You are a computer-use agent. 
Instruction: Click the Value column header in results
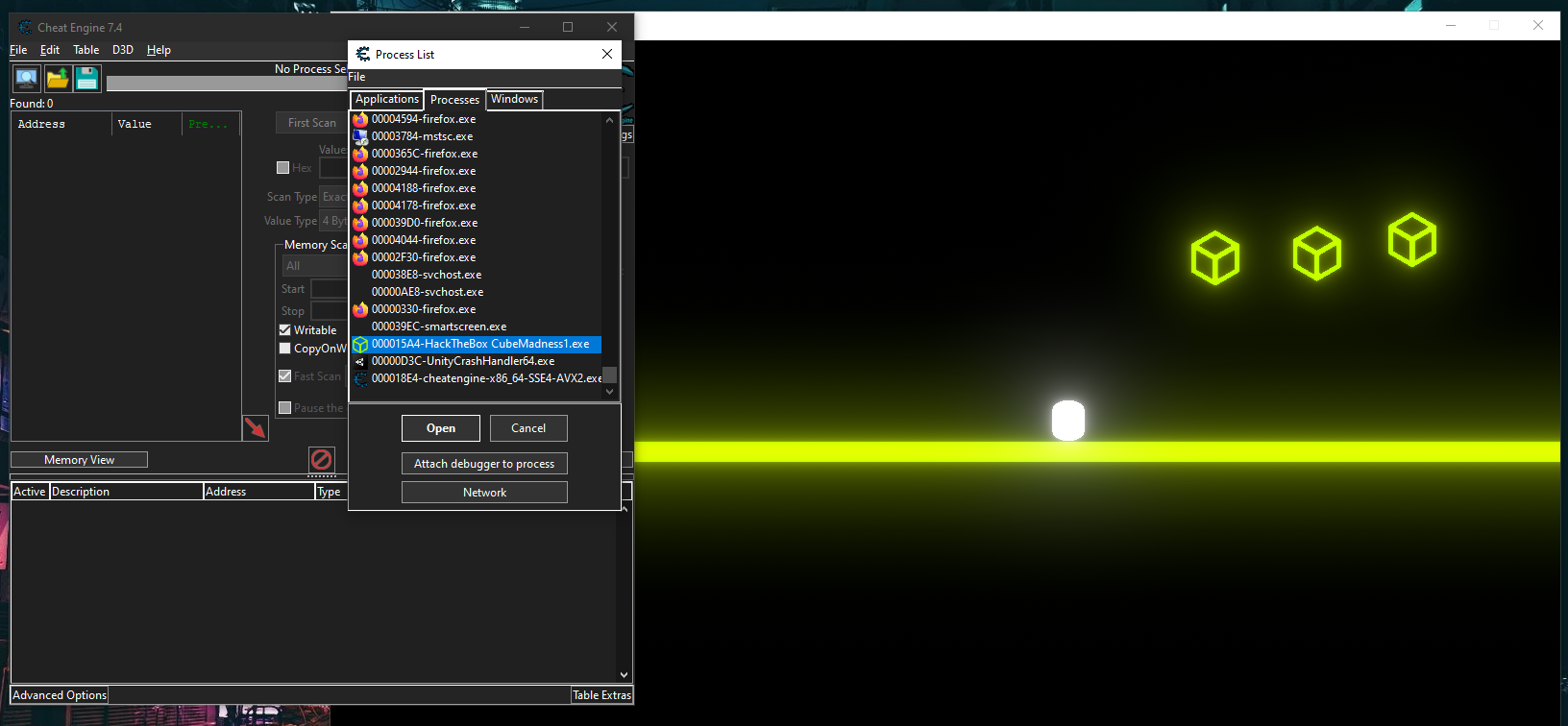147,124
